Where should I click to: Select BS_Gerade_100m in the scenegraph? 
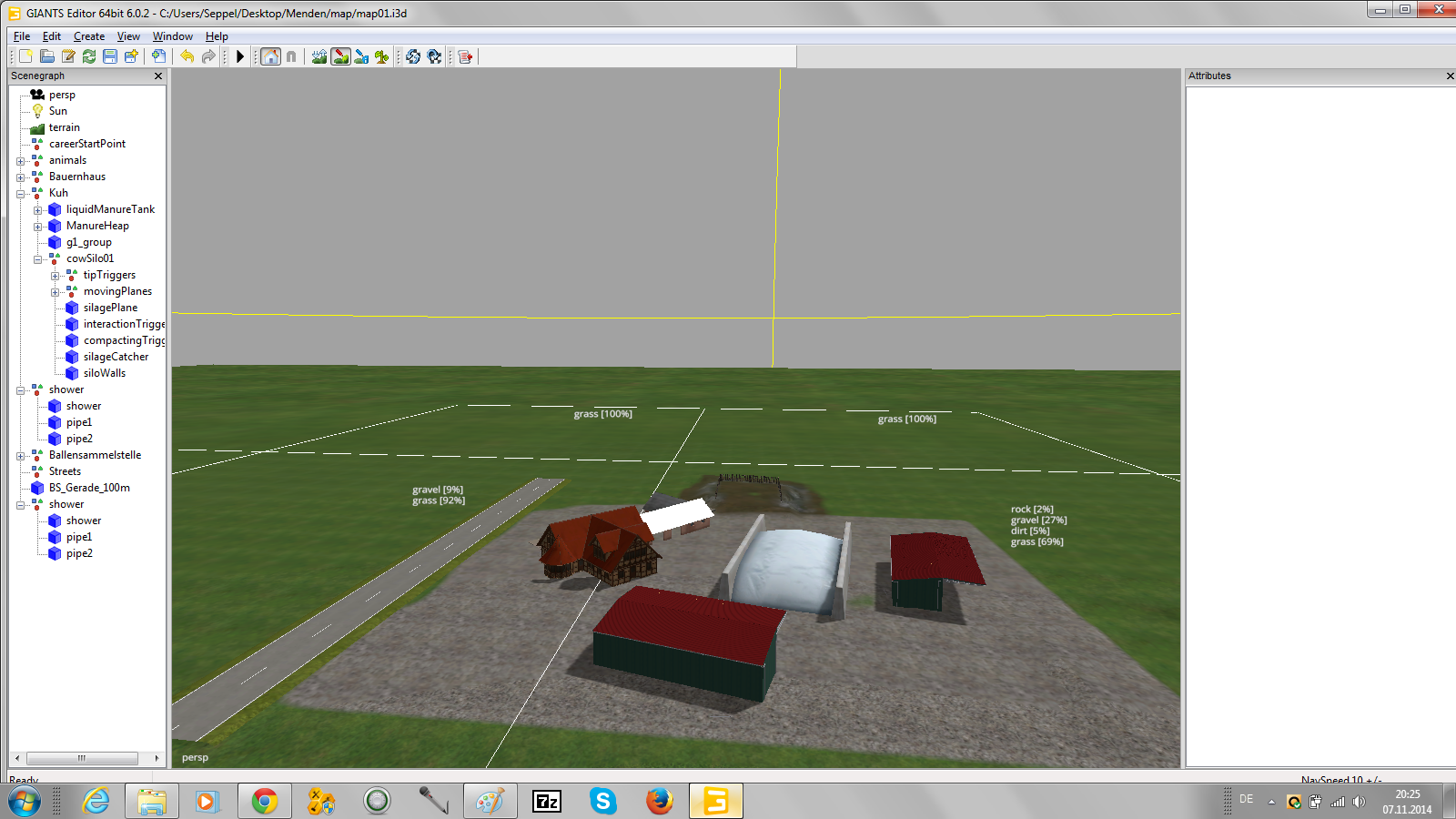(89, 488)
